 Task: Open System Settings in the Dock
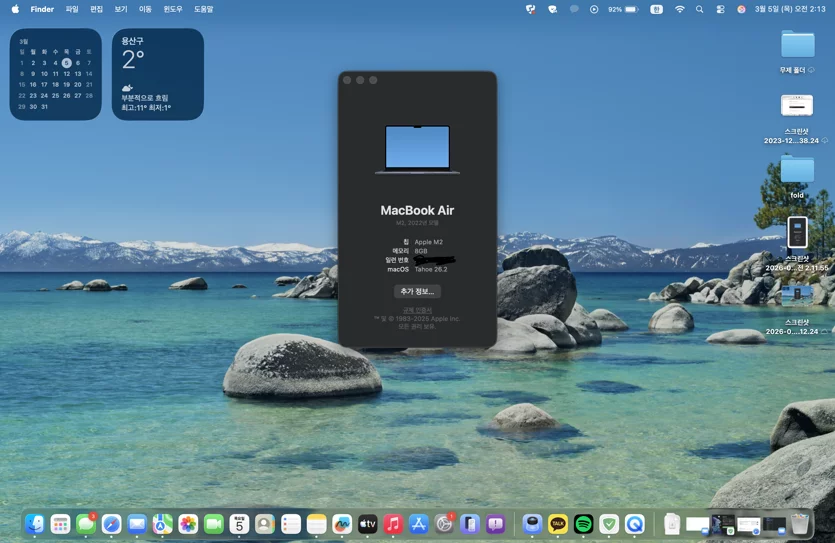(x=444, y=525)
